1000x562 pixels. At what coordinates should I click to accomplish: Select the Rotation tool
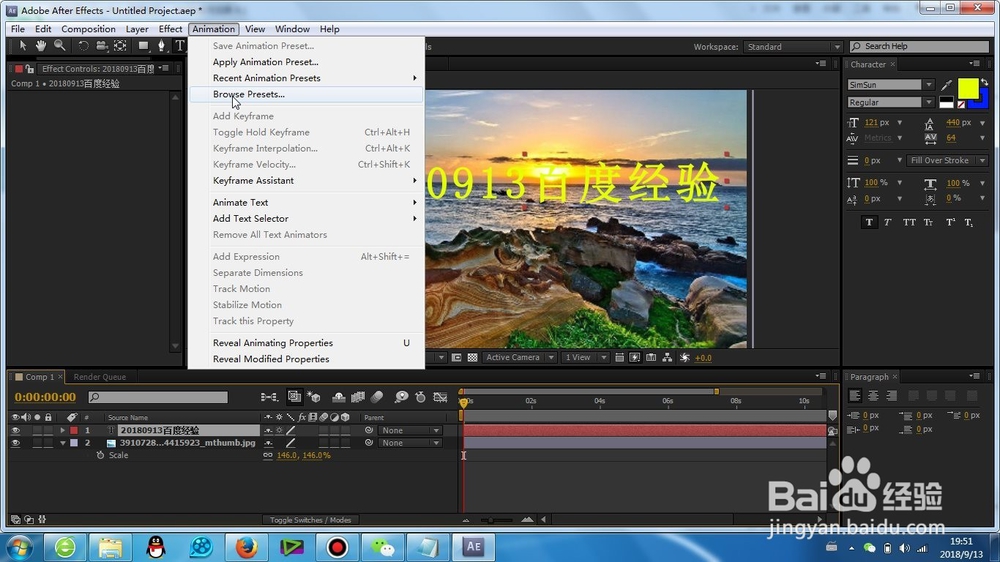(x=83, y=45)
